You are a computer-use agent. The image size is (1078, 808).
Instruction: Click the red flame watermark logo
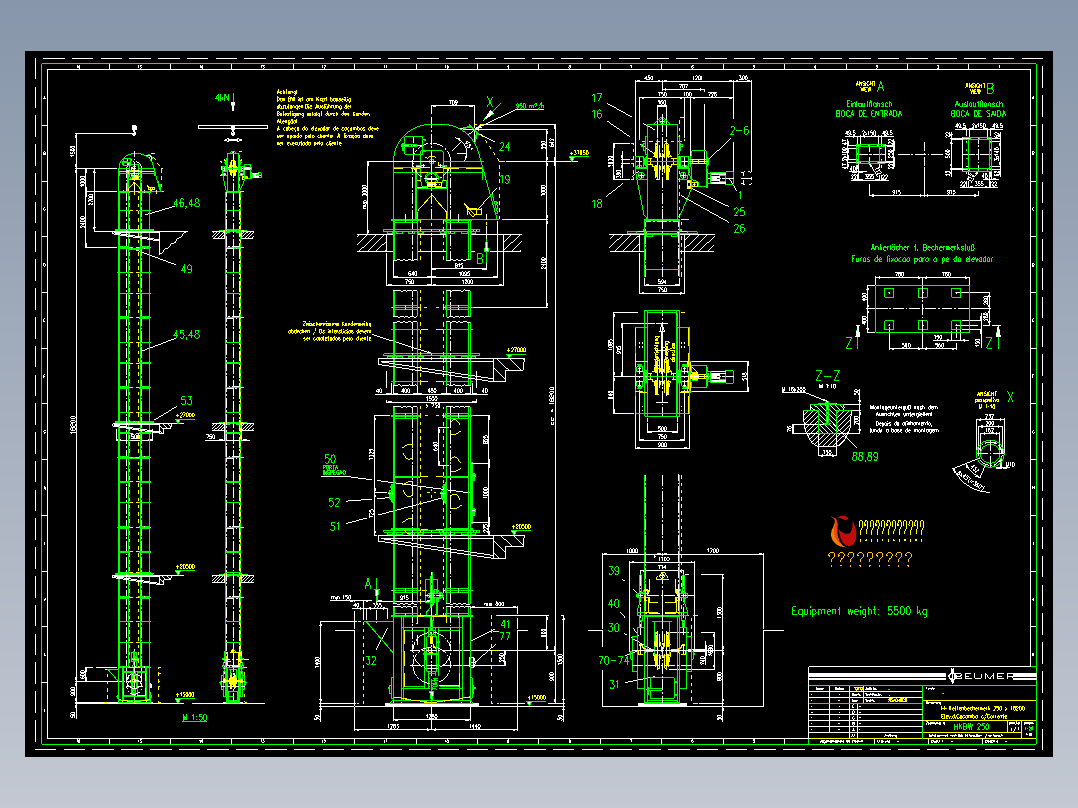[x=842, y=531]
